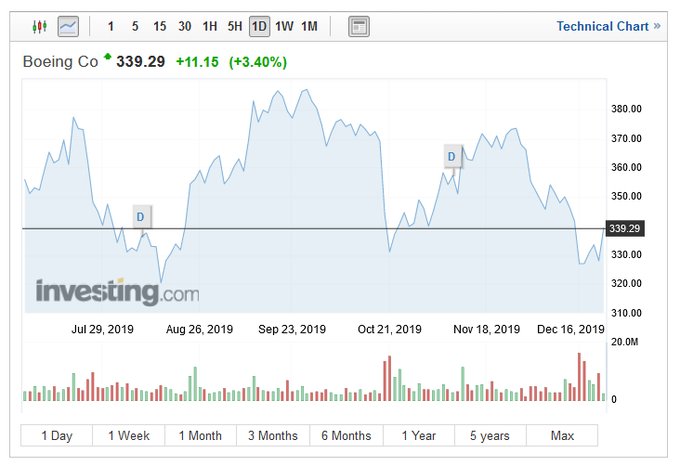
Task: Select the 1M monthly interval
Action: (x=309, y=27)
